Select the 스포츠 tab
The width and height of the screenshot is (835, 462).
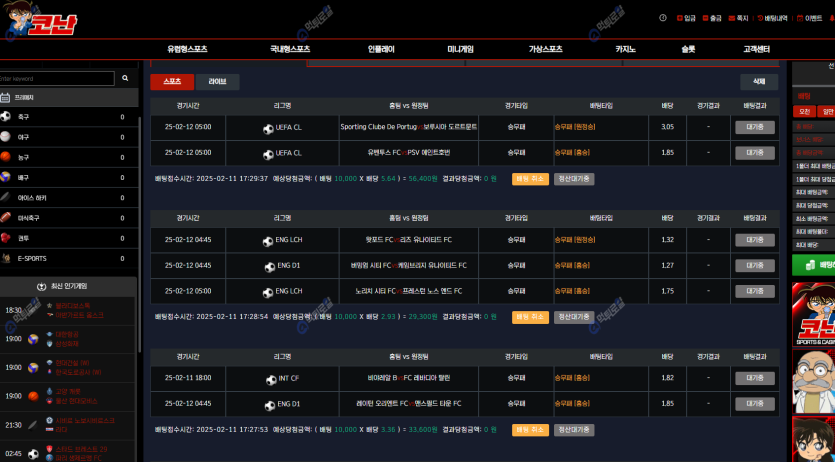(x=172, y=82)
